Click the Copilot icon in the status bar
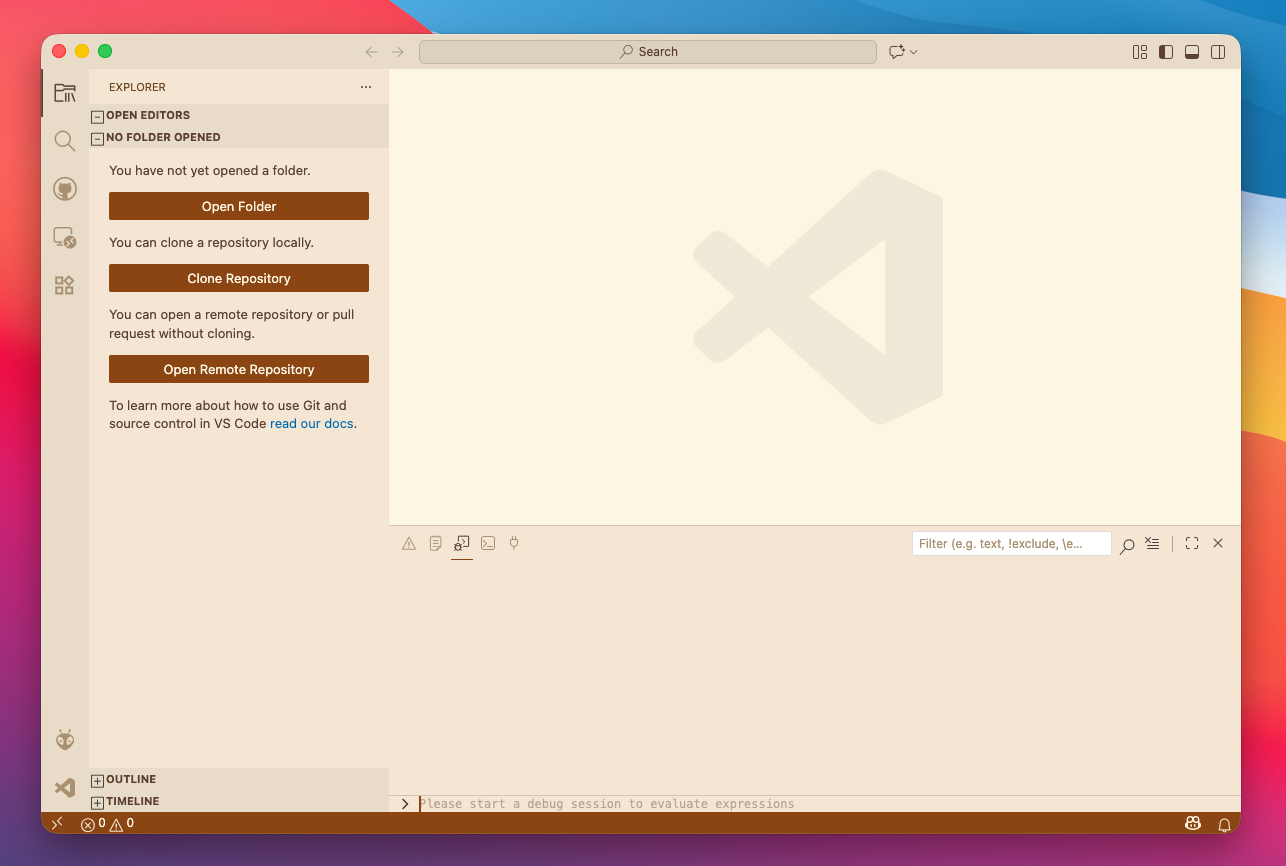1286x866 pixels. [x=1193, y=823]
